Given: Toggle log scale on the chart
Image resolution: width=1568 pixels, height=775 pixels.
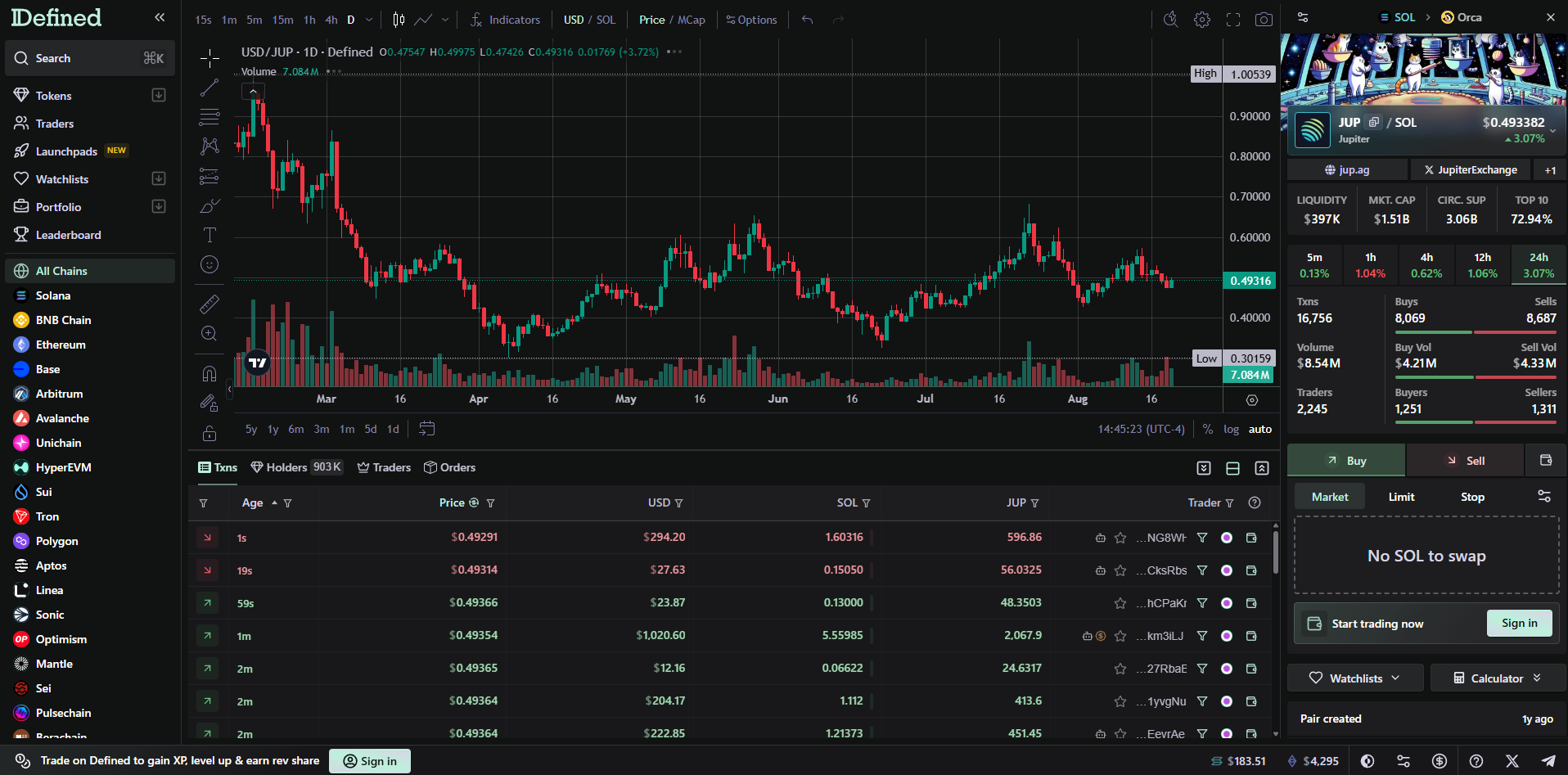Looking at the screenshot, I should point(1231,429).
